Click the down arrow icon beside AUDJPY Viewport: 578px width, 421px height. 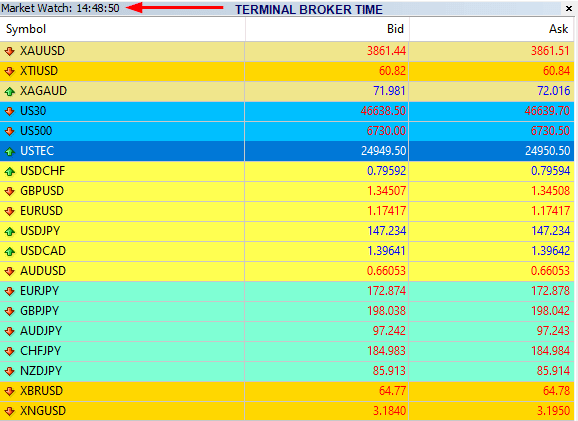pos(10,331)
